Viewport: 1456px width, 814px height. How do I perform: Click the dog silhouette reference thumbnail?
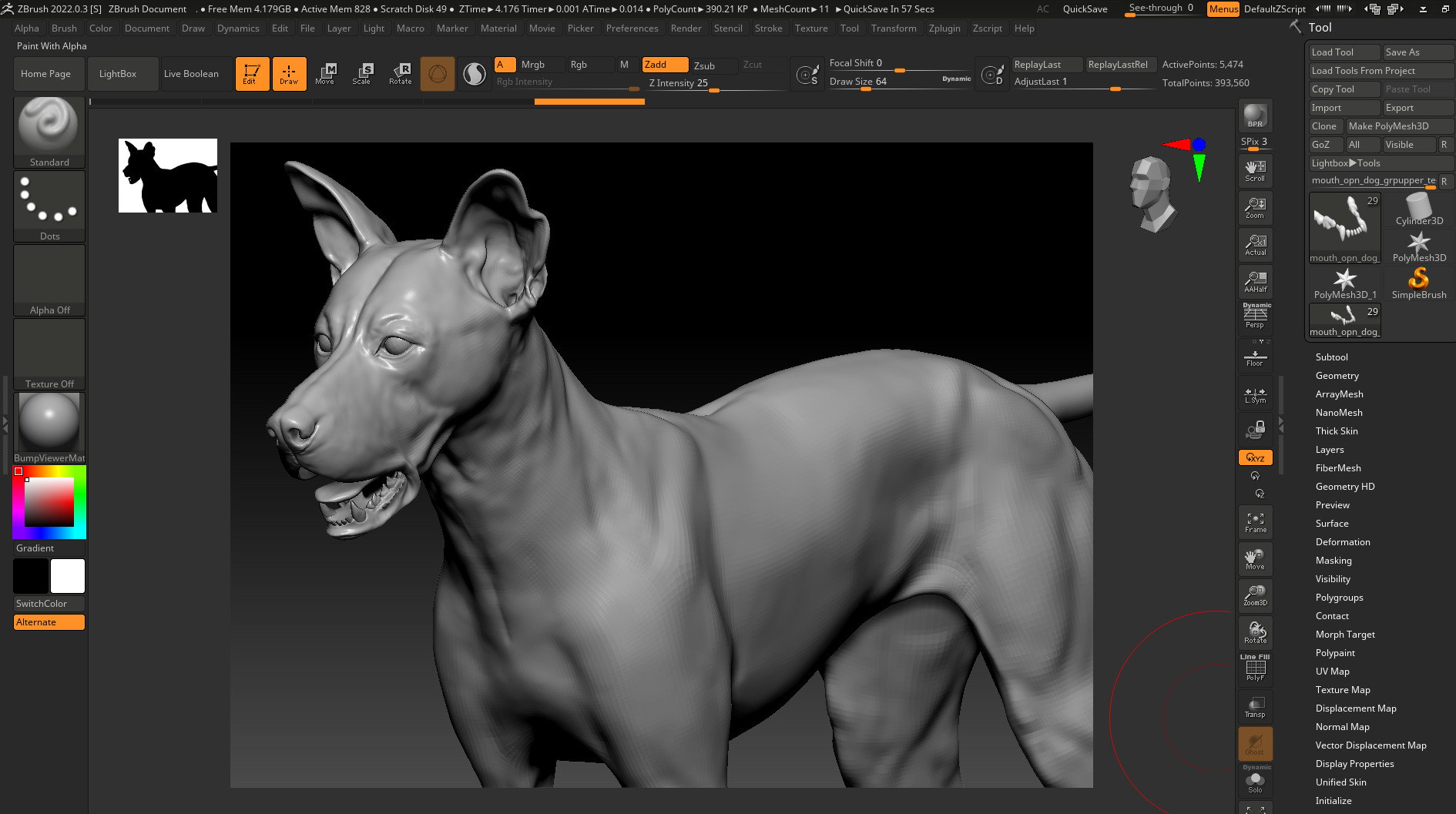pos(168,176)
